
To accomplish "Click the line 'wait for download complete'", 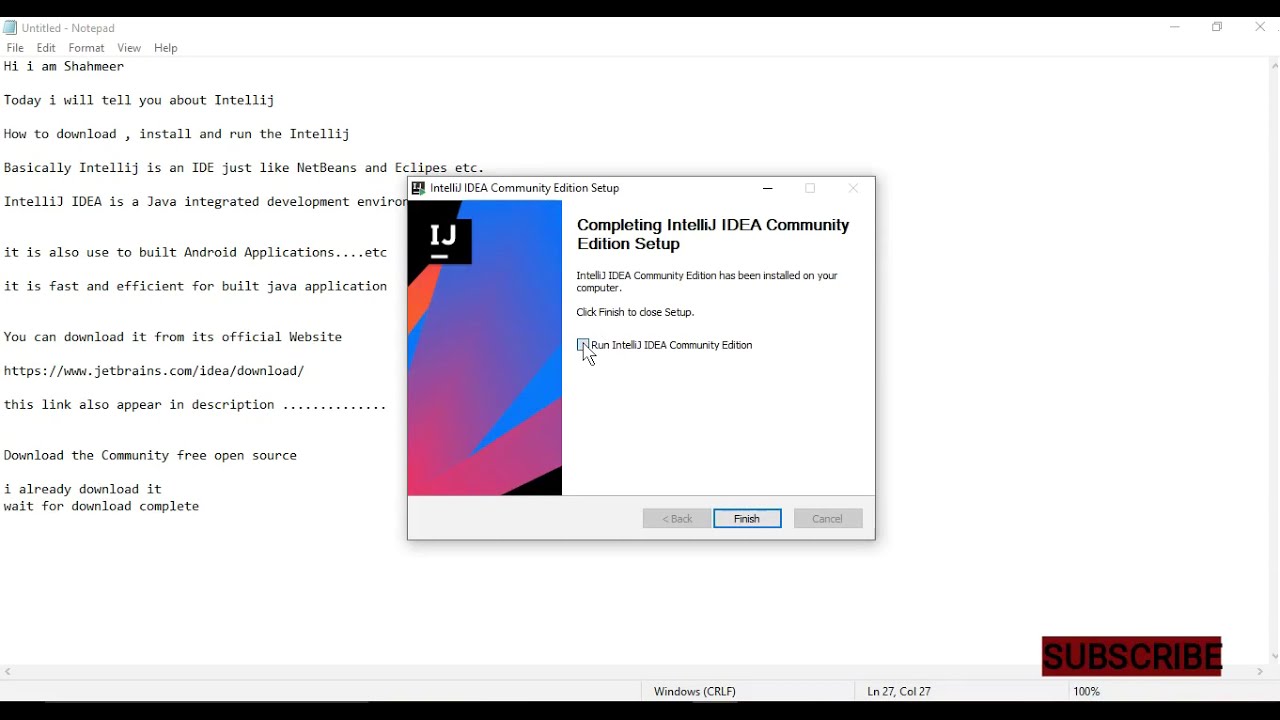I will point(102,507).
